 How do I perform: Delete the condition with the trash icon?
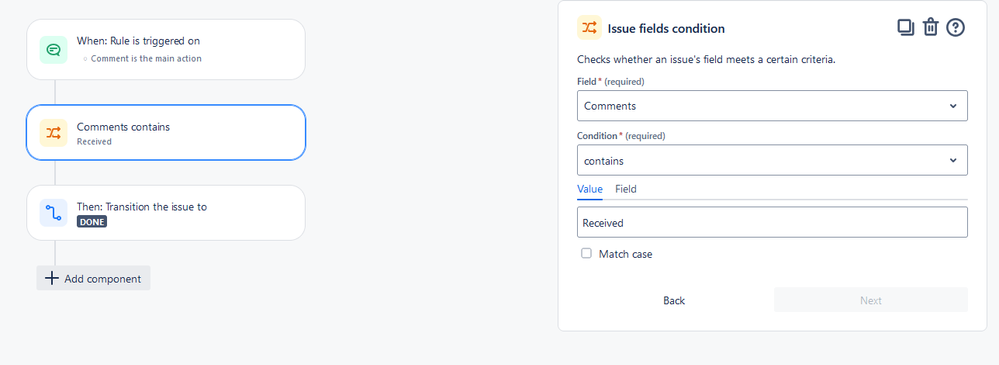(931, 28)
